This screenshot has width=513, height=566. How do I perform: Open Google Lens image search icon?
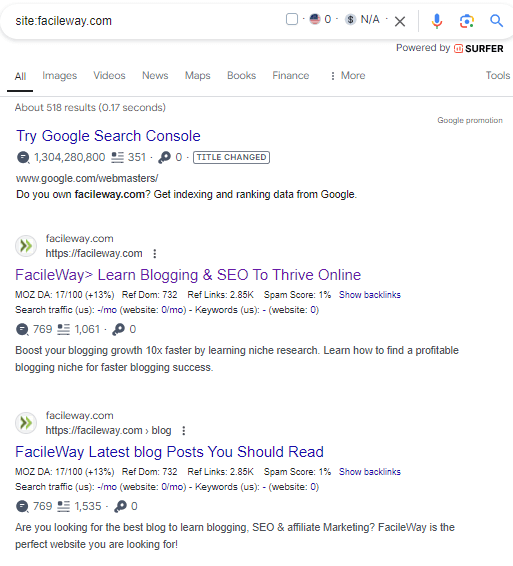tap(466, 21)
